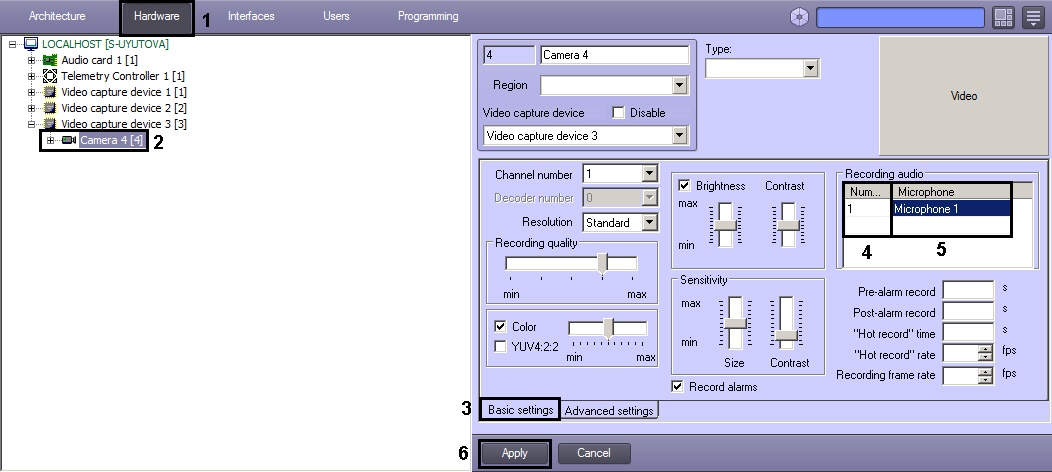Toggle the Disable checkbox

[619, 113]
